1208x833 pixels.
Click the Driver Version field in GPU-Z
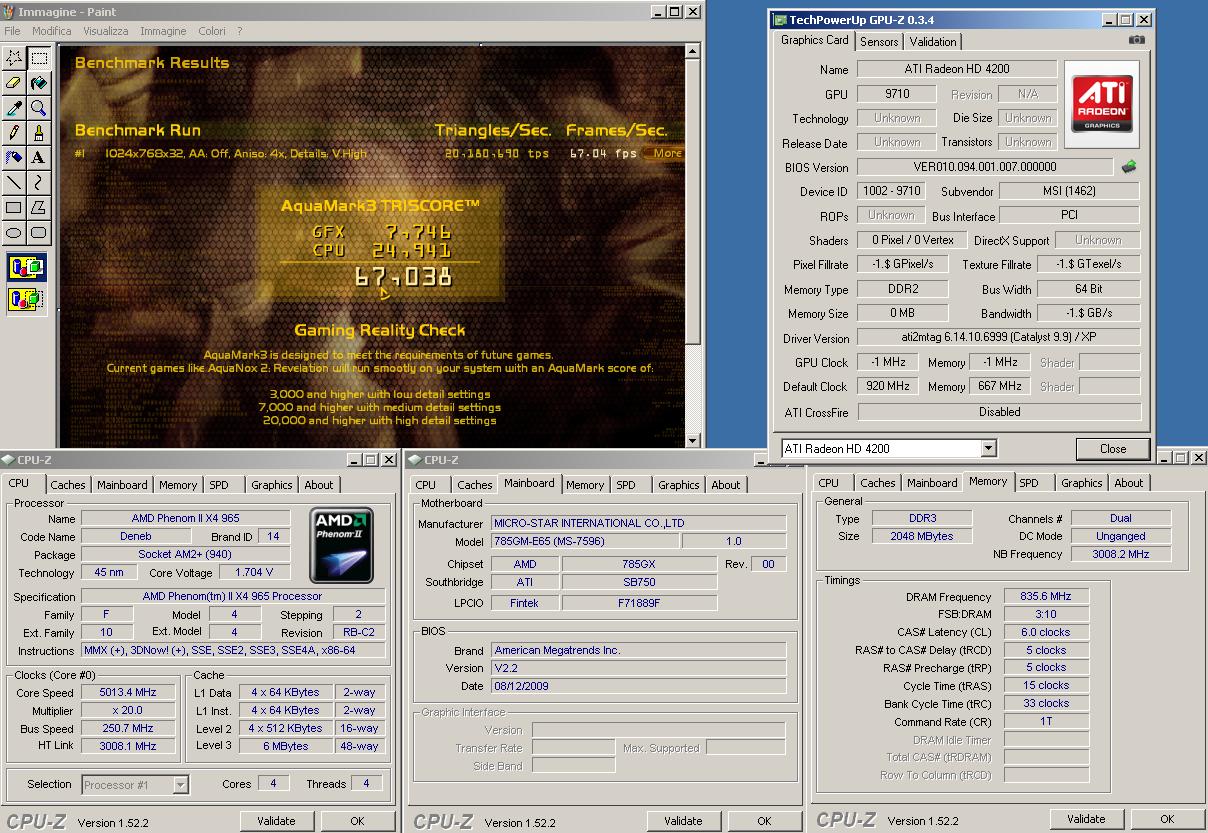tap(999, 338)
